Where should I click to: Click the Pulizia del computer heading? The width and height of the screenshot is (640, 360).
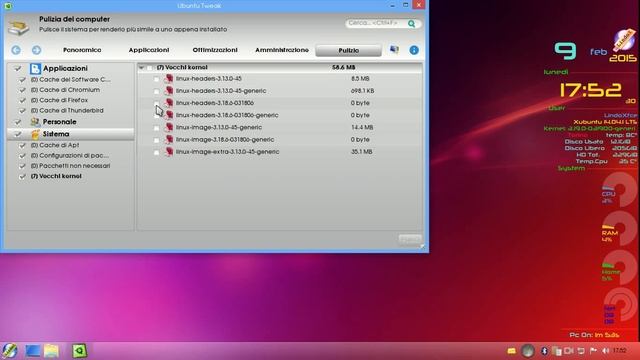point(74,19)
